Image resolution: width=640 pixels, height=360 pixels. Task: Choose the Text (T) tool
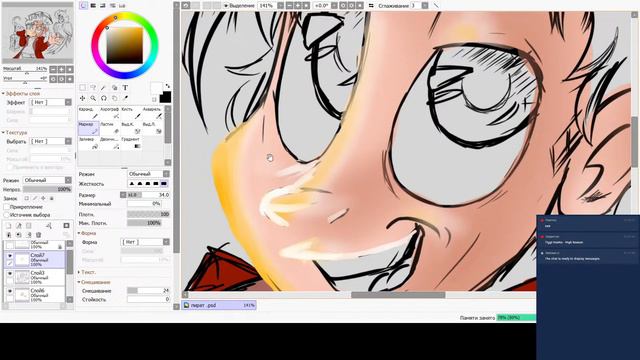[125, 88]
